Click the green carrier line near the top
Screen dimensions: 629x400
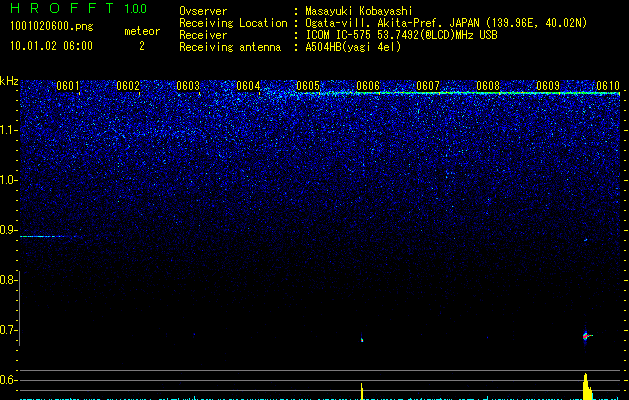tap(461, 93)
